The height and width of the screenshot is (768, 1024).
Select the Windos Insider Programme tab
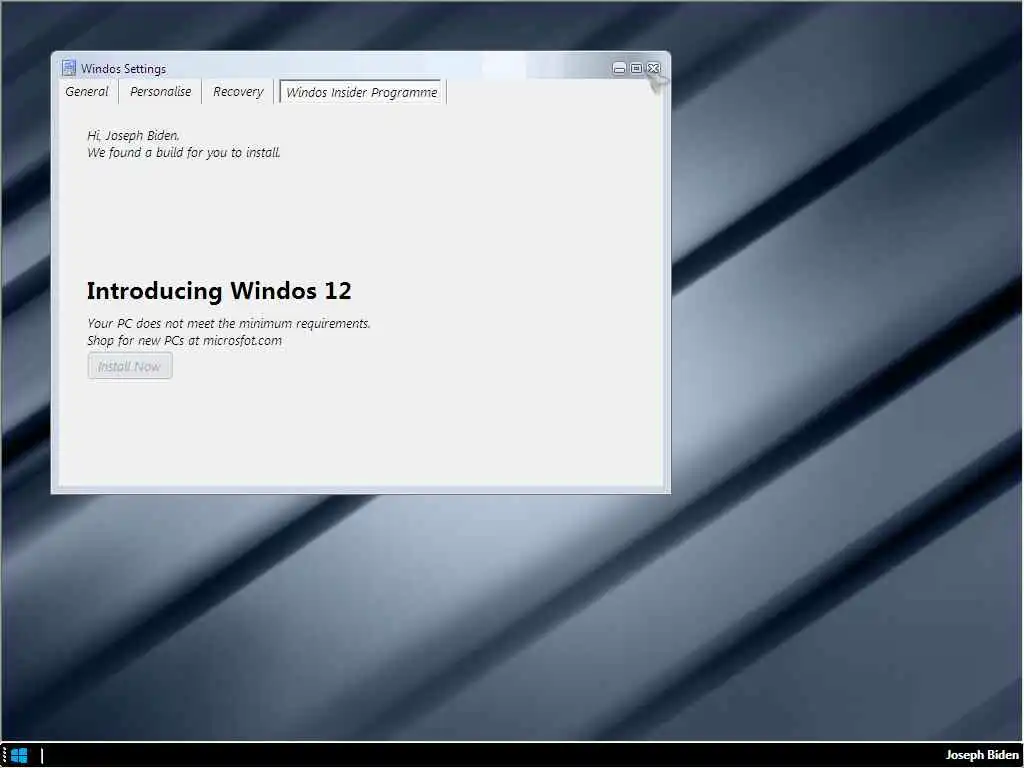coord(361,92)
